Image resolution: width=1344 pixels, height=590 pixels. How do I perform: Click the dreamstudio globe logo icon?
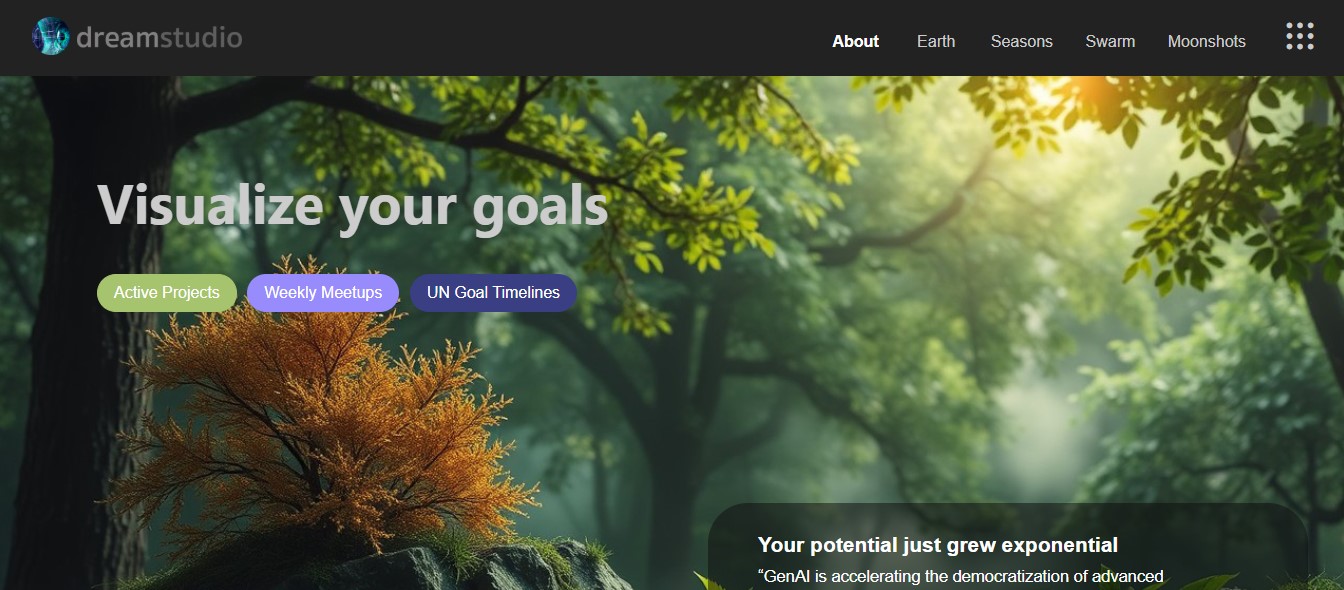tap(50, 37)
